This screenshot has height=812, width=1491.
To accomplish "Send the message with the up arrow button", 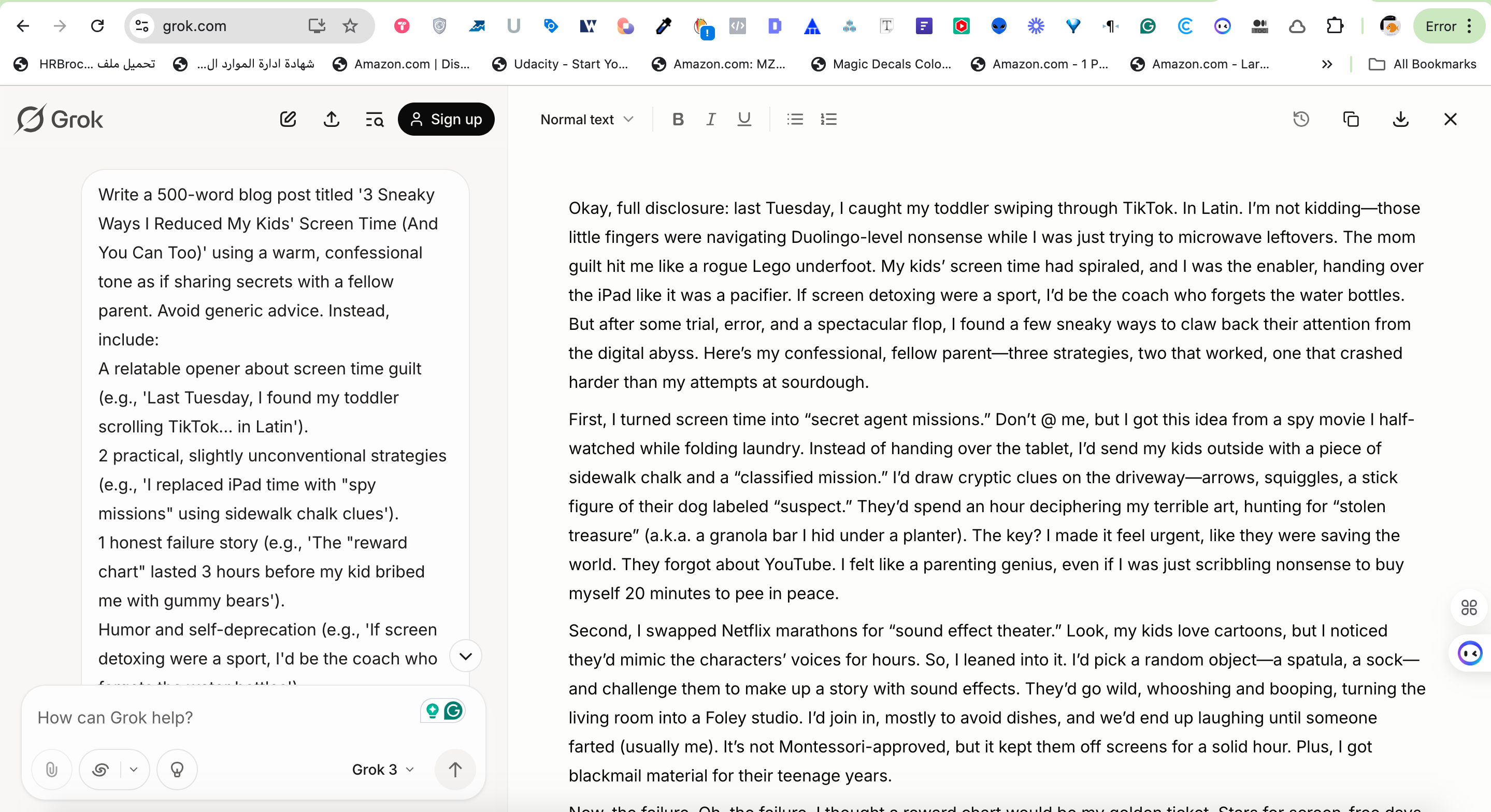I will pos(455,769).
